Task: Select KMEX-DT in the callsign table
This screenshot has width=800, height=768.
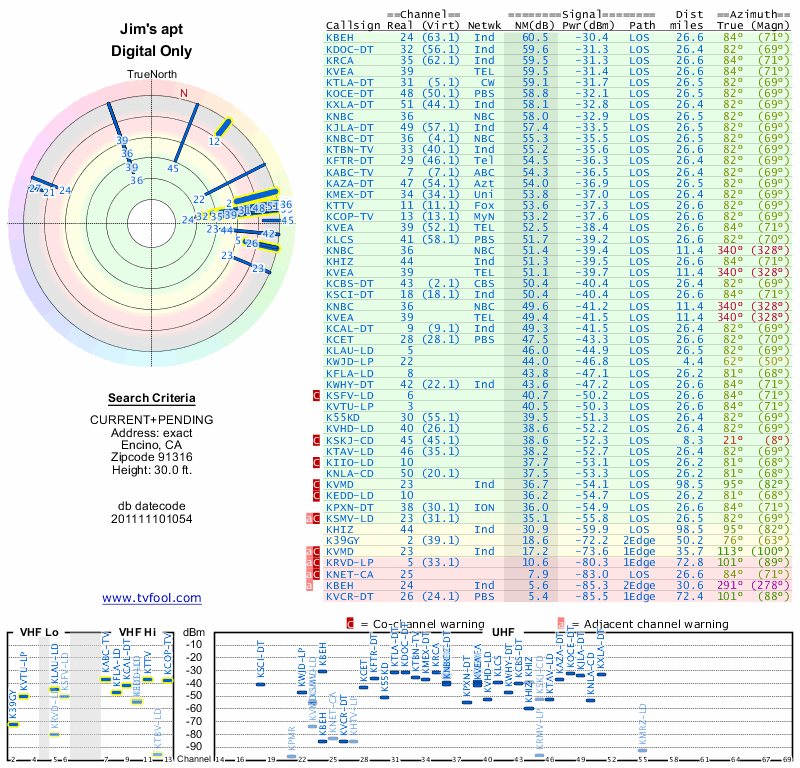Action: point(350,194)
